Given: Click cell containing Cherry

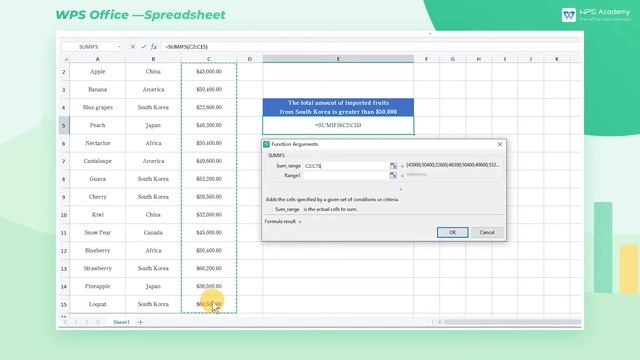Looking at the screenshot, I should 98,197.
